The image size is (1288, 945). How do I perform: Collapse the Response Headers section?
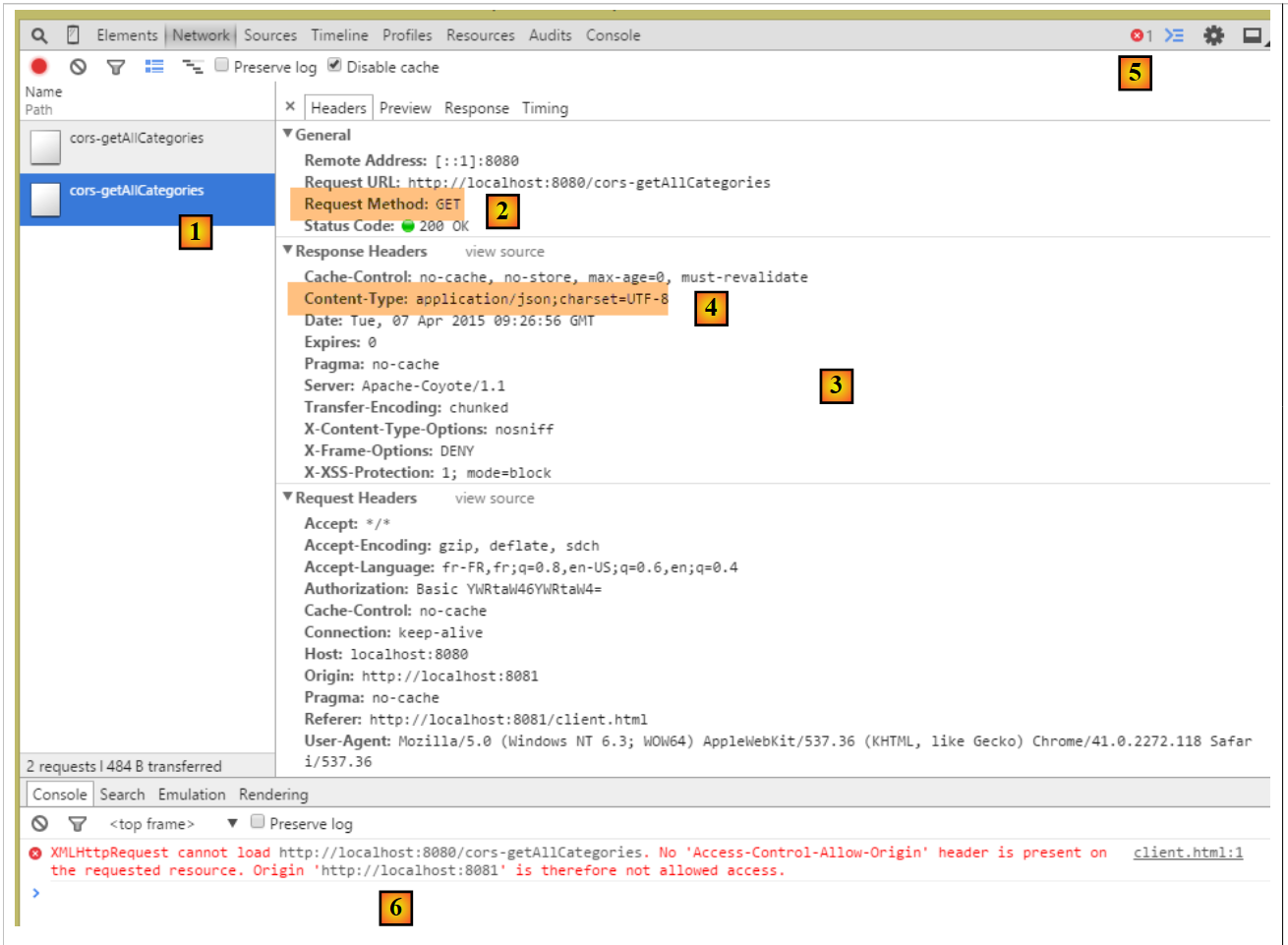(x=288, y=251)
